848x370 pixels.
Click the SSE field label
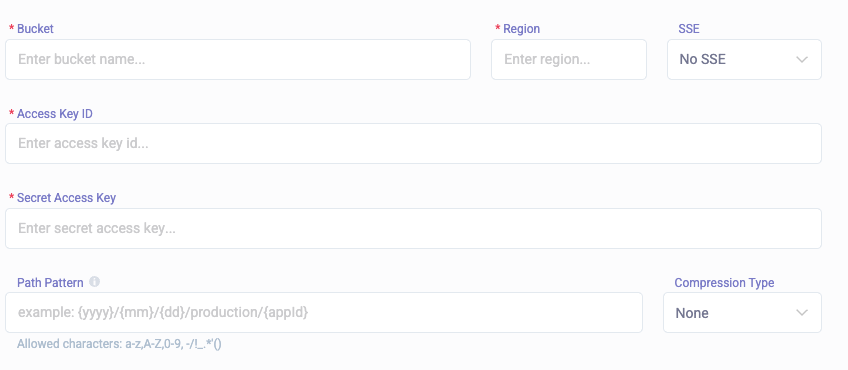pyautogui.click(x=689, y=29)
